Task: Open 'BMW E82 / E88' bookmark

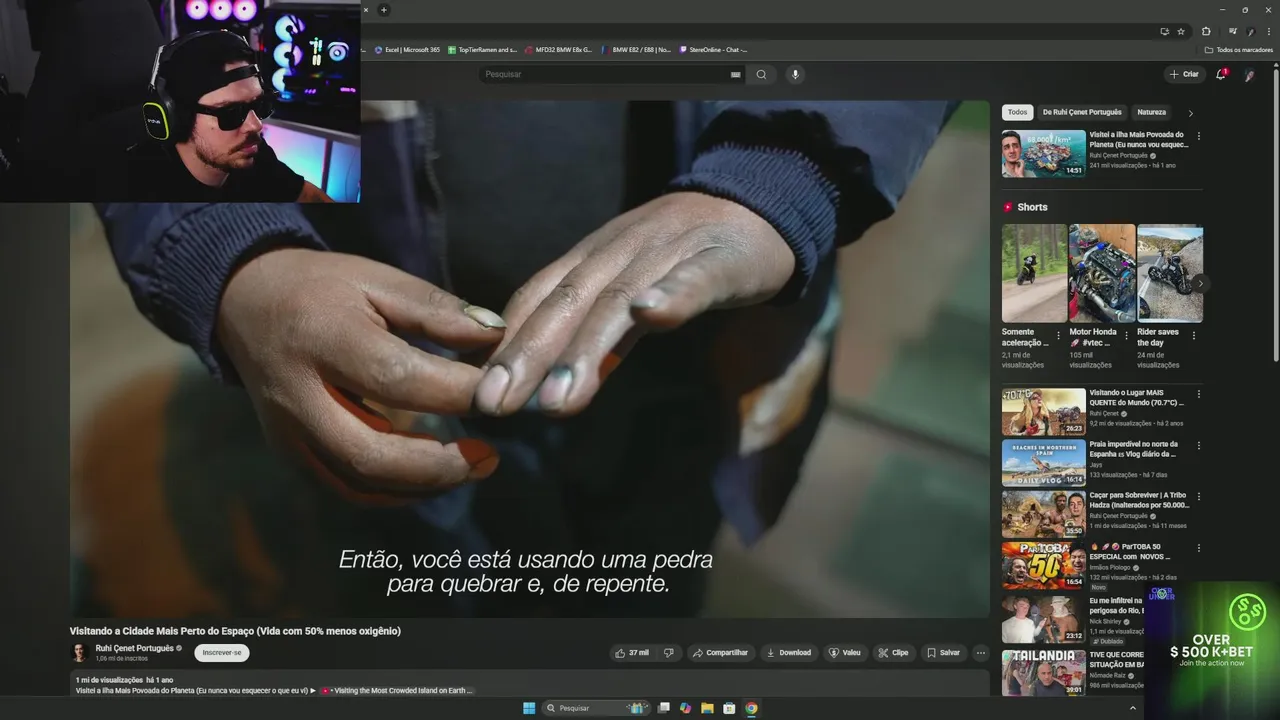Action: pos(636,49)
